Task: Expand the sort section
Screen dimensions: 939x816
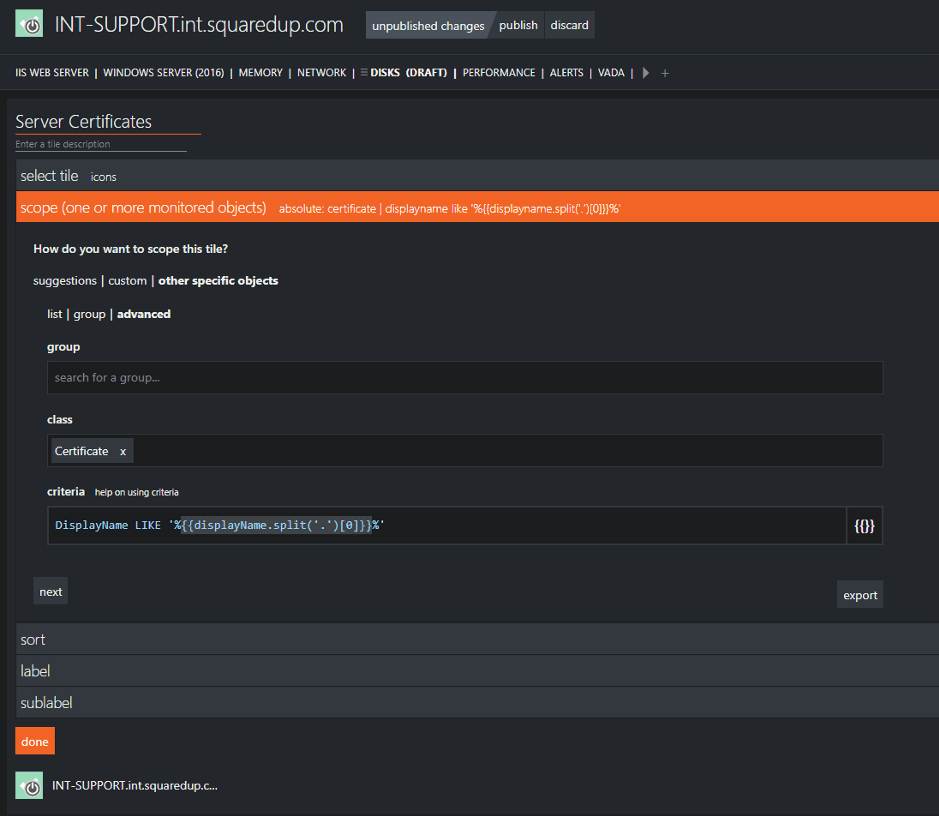Action: pos(477,639)
